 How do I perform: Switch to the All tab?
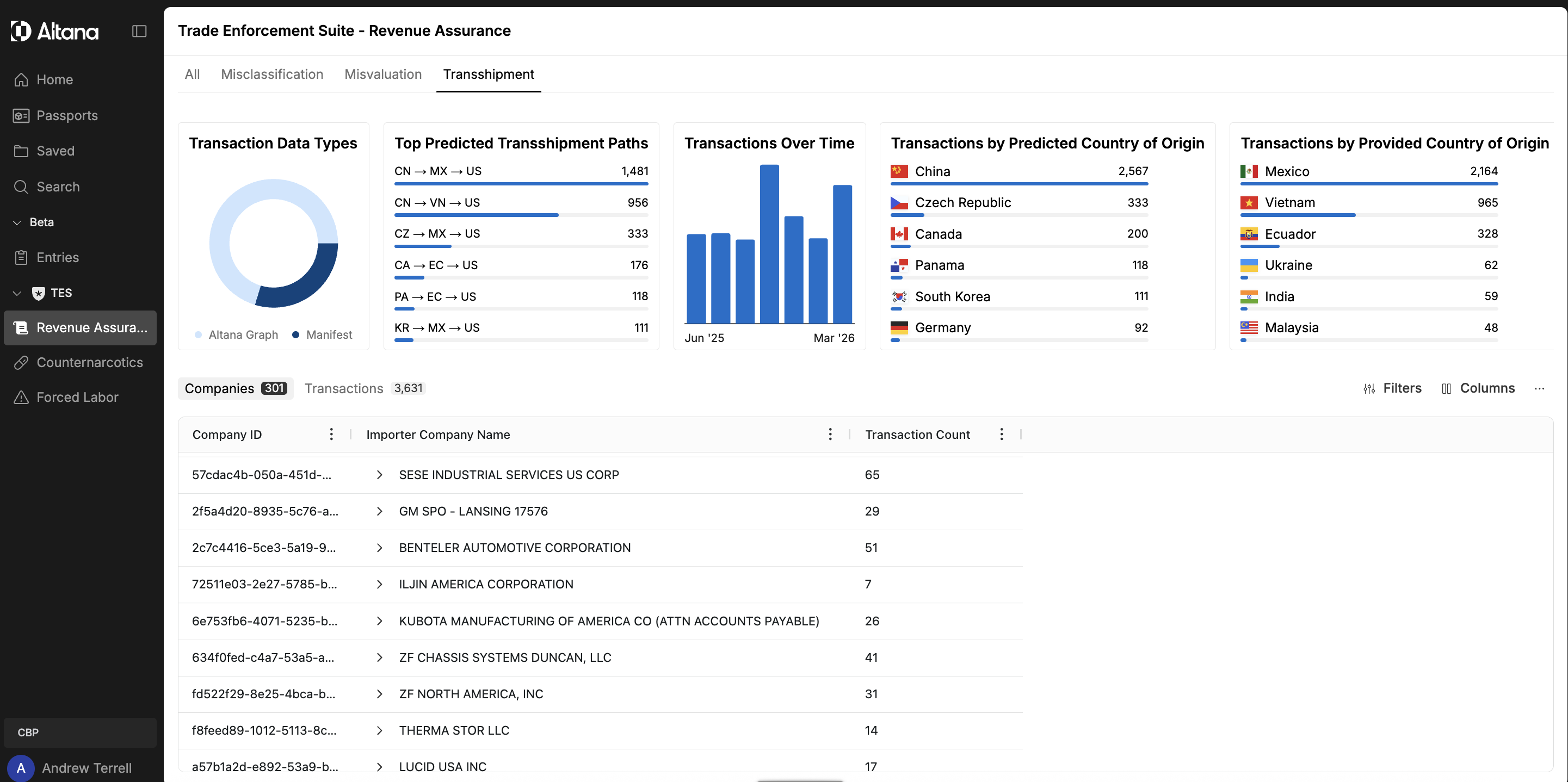[x=193, y=75]
